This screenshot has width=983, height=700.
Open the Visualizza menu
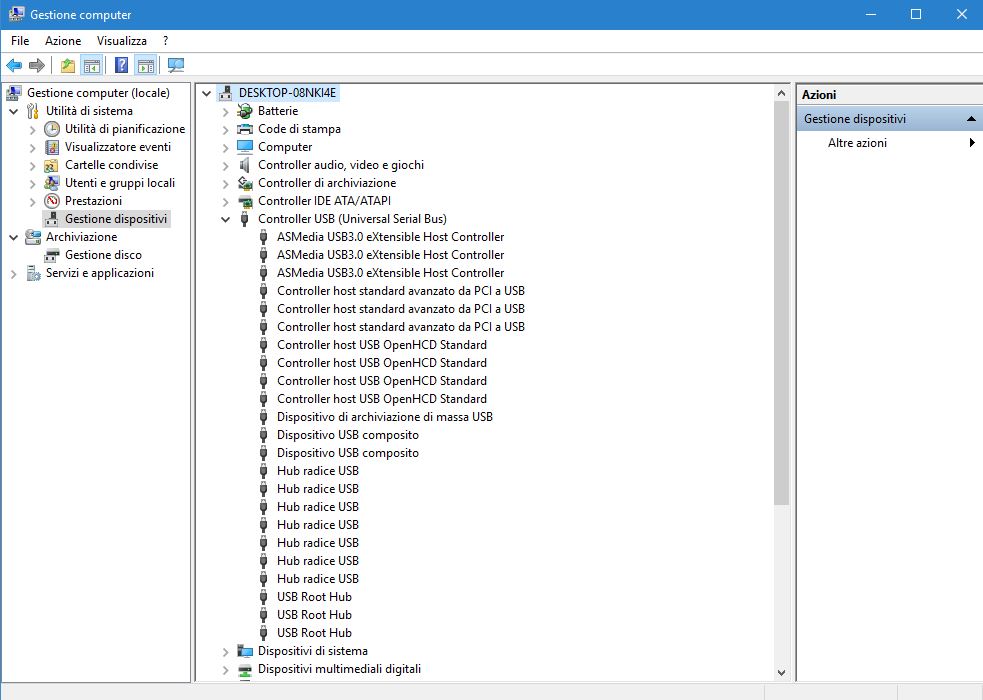(x=122, y=41)
